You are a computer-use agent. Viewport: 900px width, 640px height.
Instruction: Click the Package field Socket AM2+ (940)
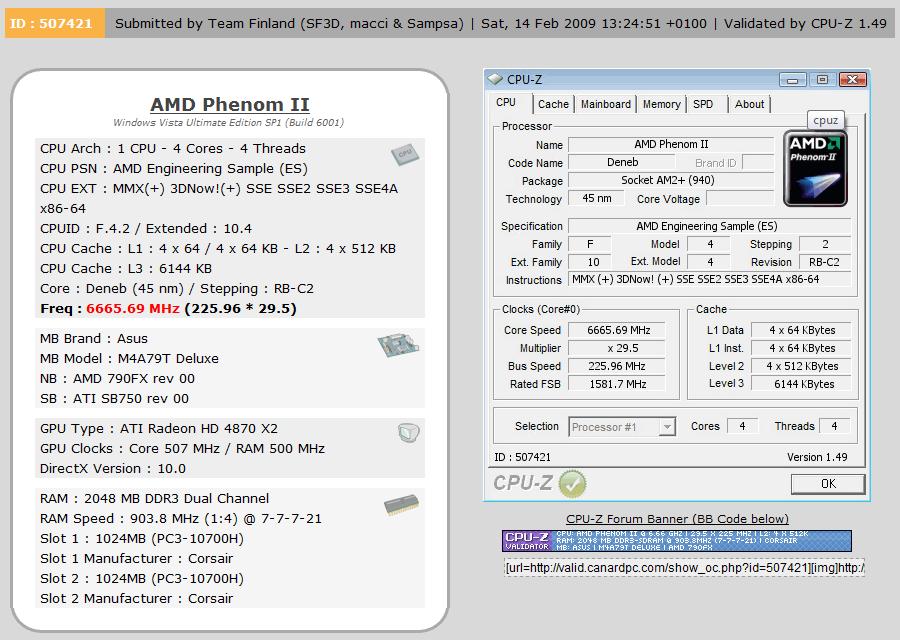[671, 180]
